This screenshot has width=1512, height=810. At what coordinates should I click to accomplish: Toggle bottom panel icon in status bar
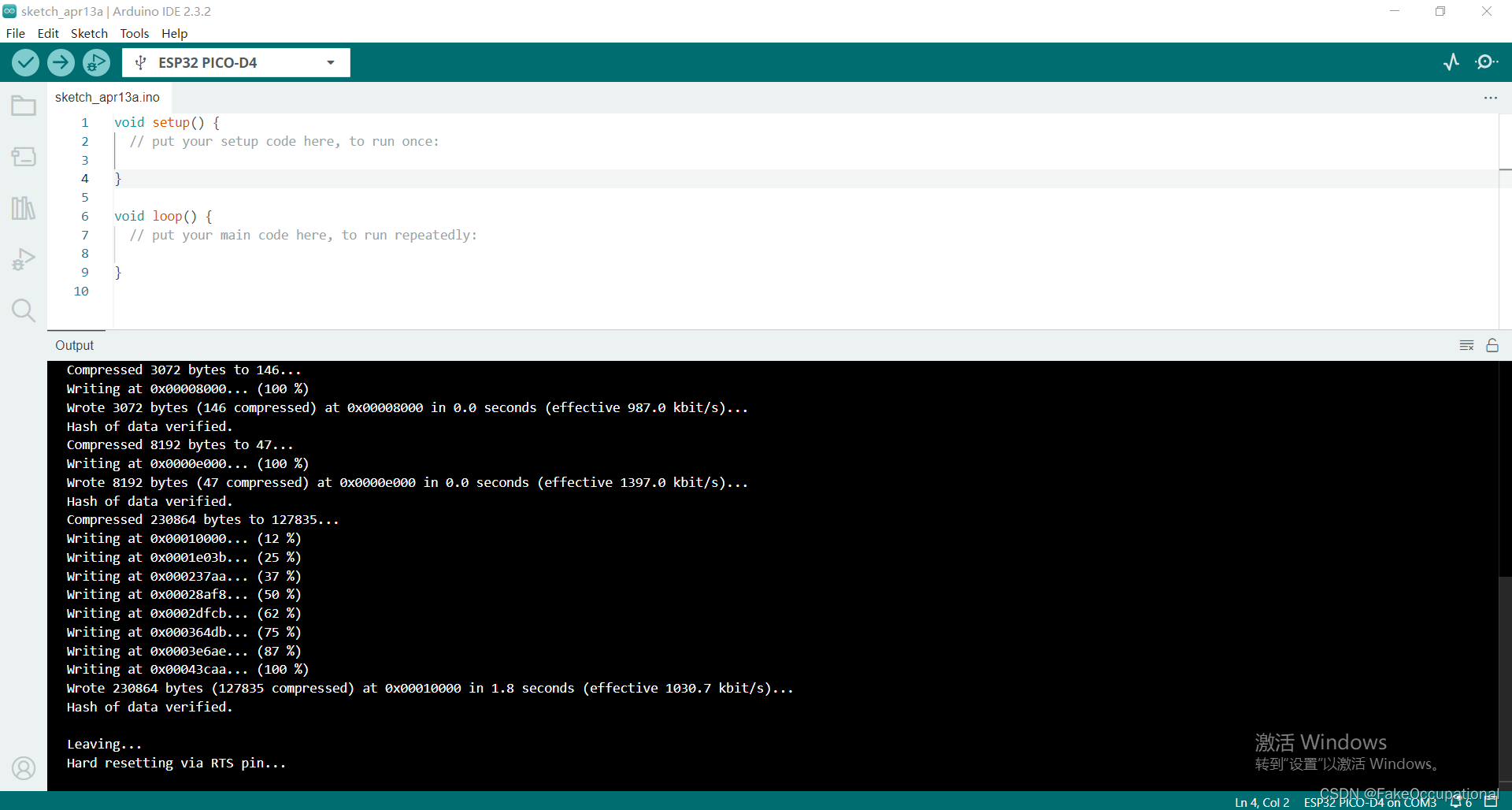(x=1491, y=802)
